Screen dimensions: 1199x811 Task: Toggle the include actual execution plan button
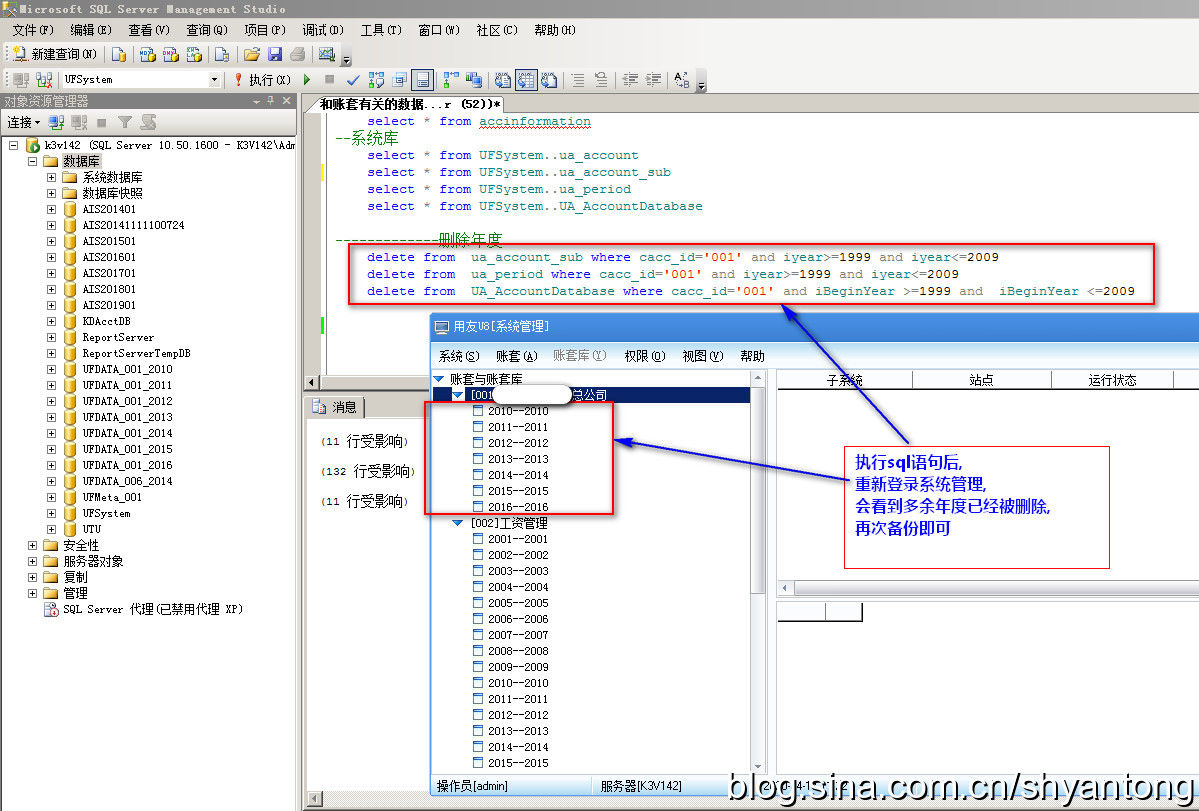coord(449,79)
